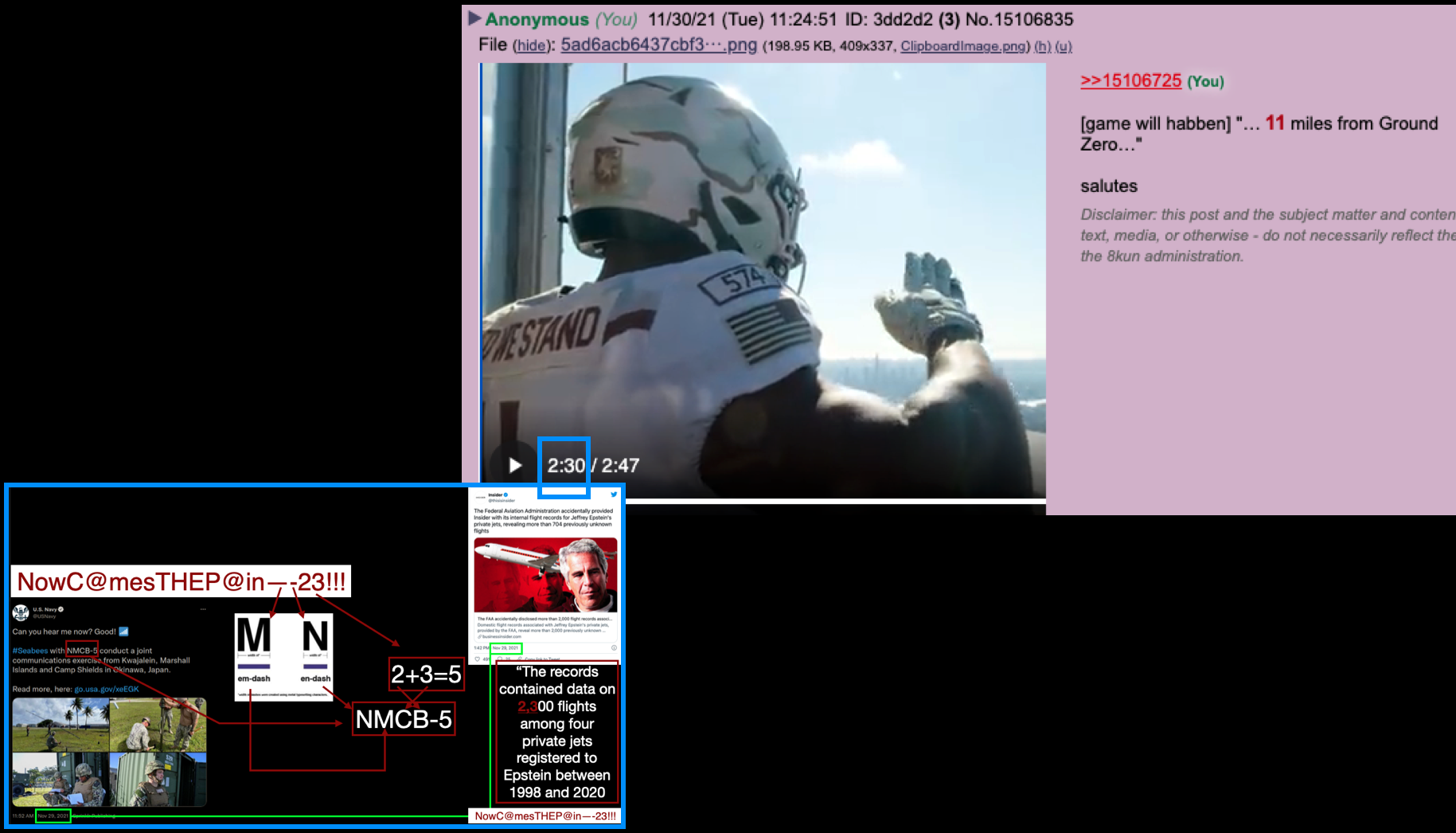Screen dimensions: 1456x833
Task: Click the (h) link after filename
Action: tap(1042, 46)
